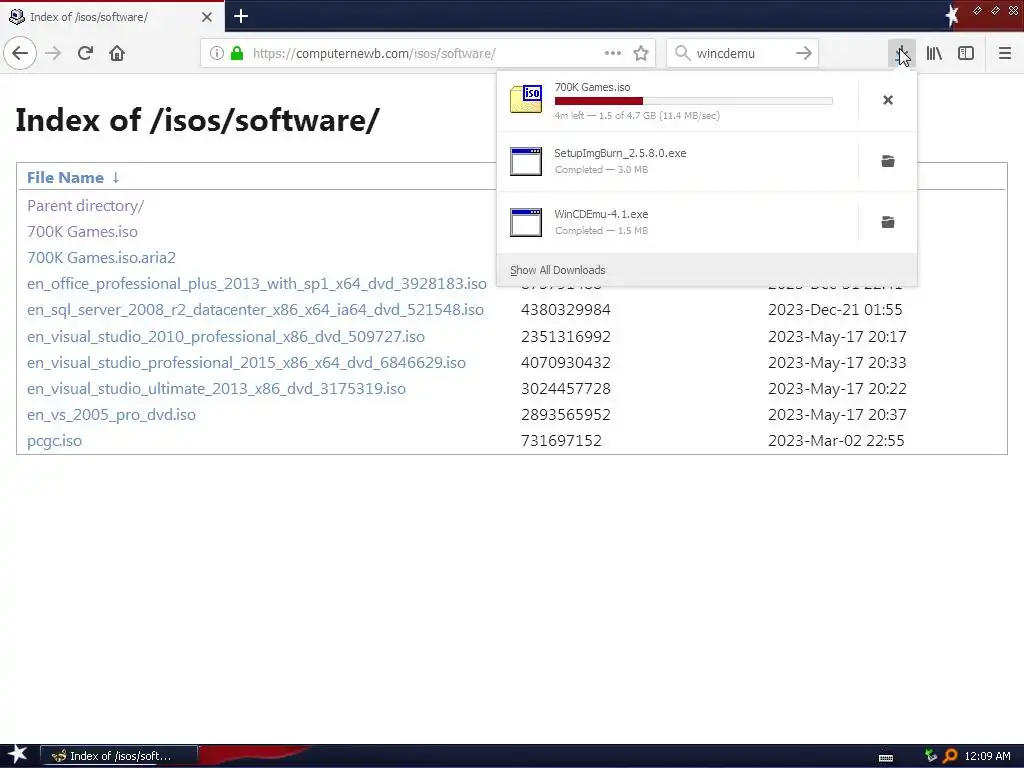
Task: Bookmark this page with the star
Action: pyautogui.click(x=641, y=53)
